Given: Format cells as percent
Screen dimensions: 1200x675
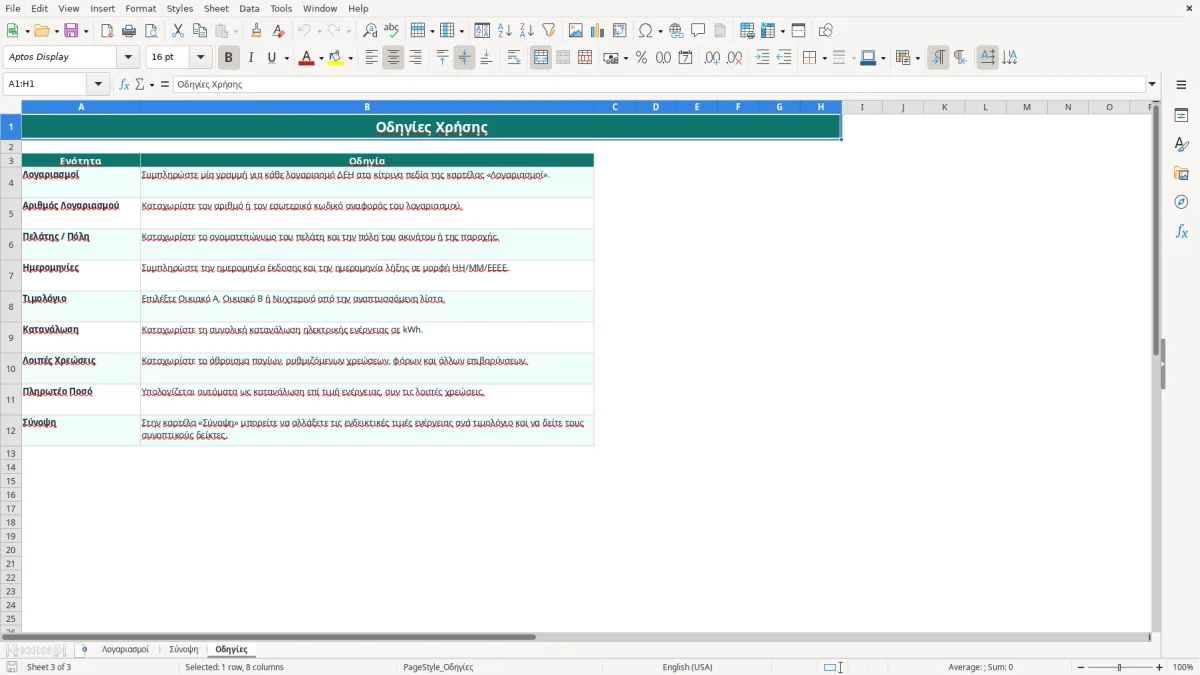Looking at the screenshot, I should (642, 58).
